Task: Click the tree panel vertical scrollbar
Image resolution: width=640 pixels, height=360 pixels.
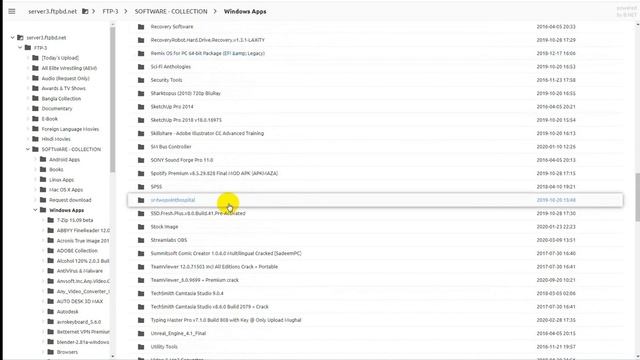Action: coord(113,100)
